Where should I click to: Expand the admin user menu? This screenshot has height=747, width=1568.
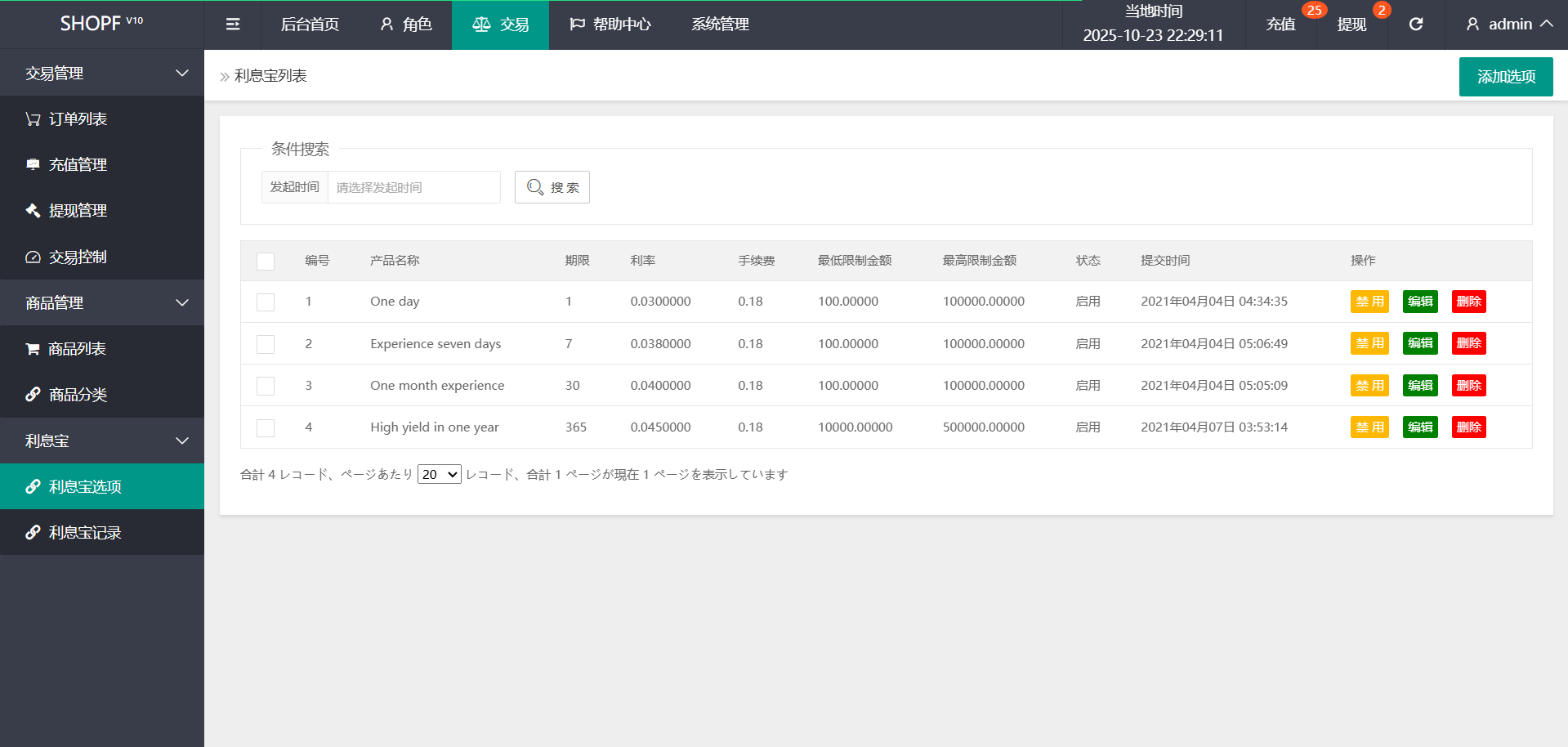pos(1508,25)
